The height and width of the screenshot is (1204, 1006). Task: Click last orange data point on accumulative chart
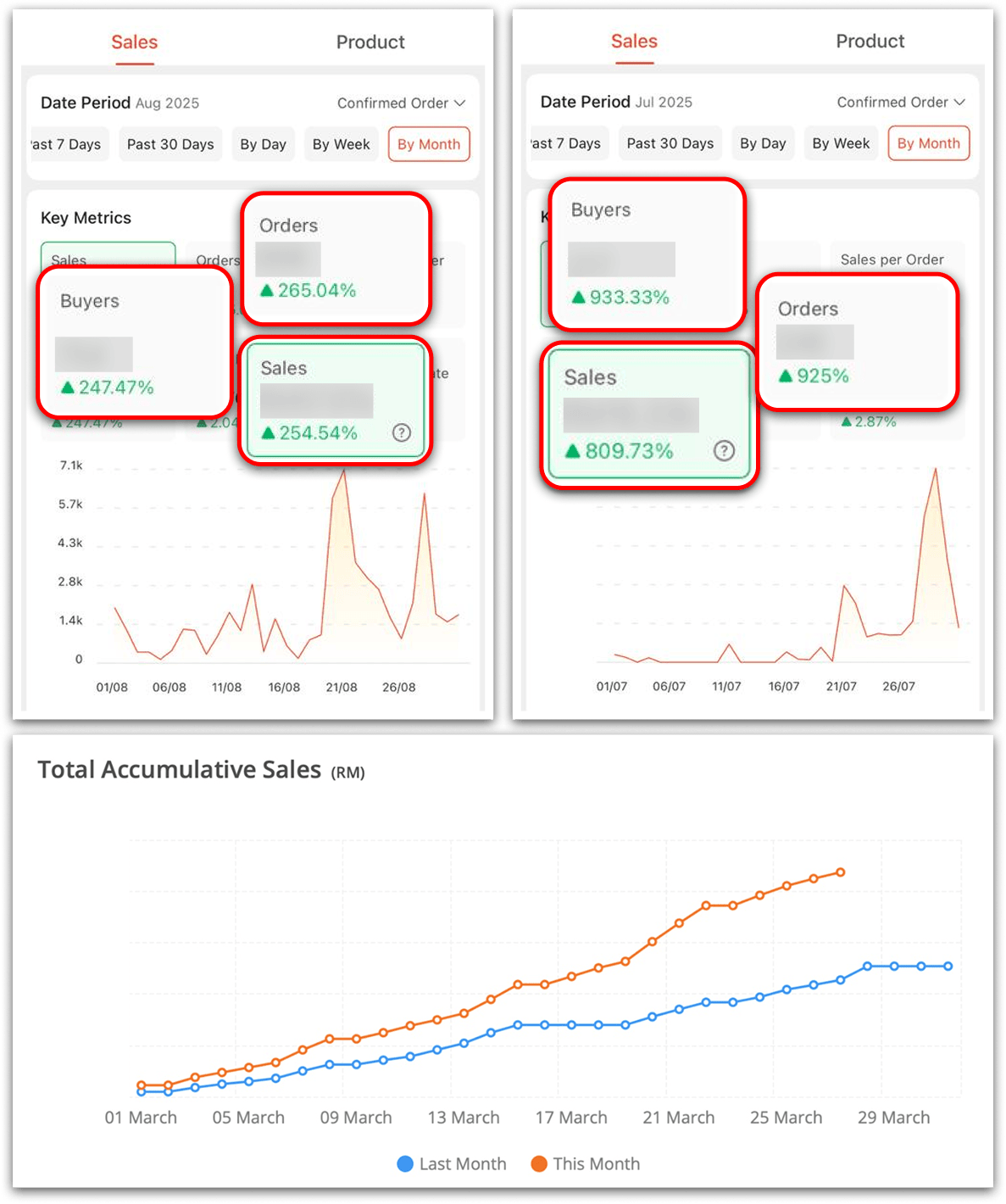pyautogui.click(x=841, y=872)
